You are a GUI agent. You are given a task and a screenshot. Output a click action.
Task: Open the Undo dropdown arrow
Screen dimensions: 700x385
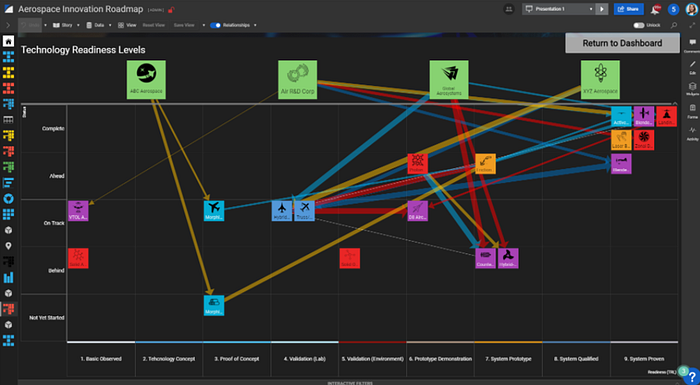pos(45,25)
